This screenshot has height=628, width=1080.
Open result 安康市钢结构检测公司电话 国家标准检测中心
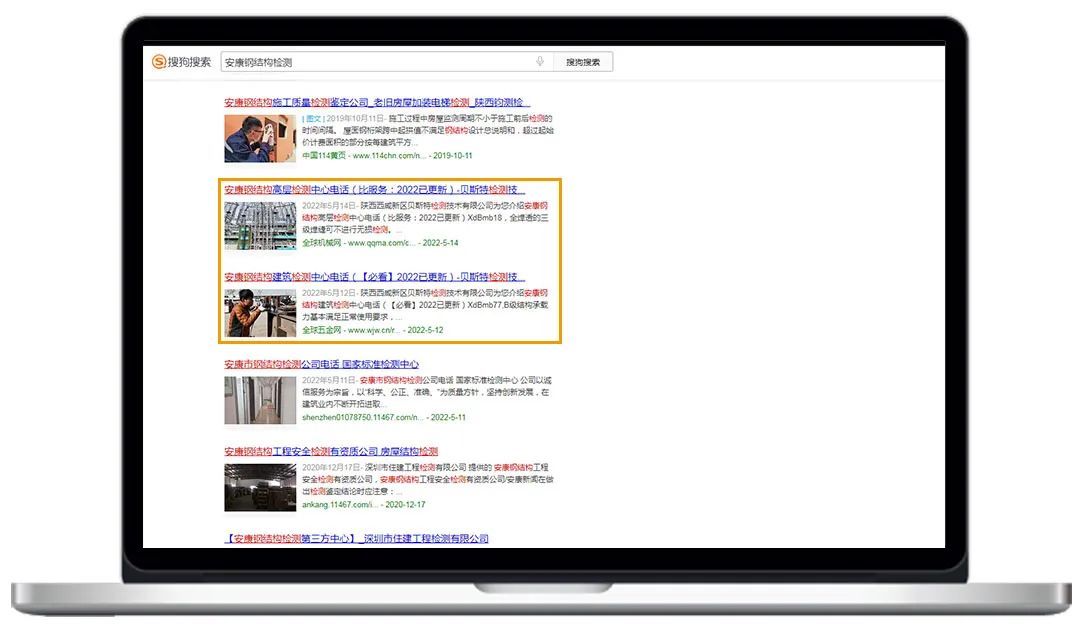(321, 364)
